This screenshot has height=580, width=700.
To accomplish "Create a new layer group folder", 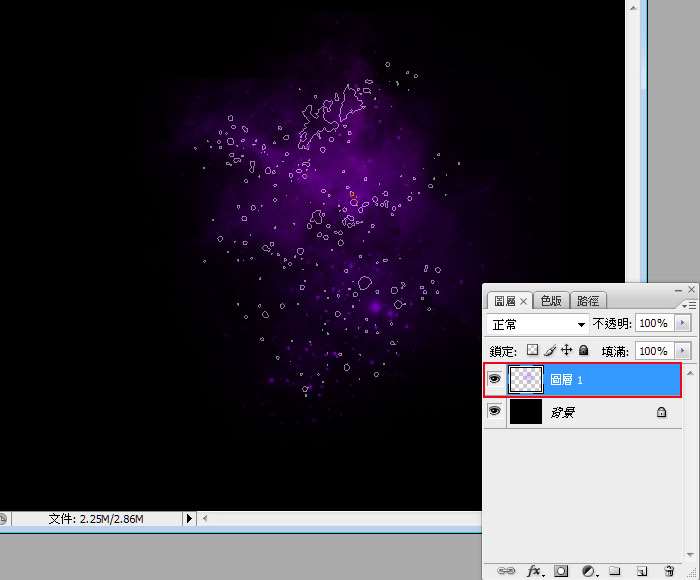I will [615, 571].
